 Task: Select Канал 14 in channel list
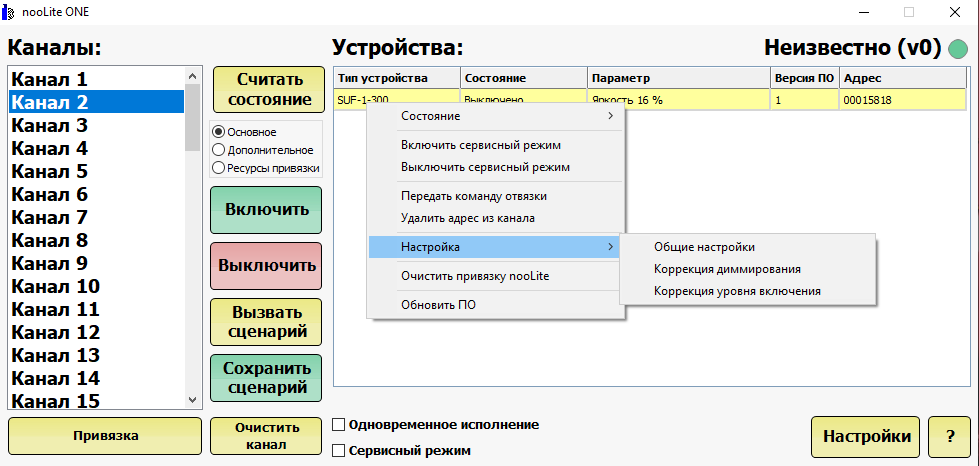coord(97,378)
